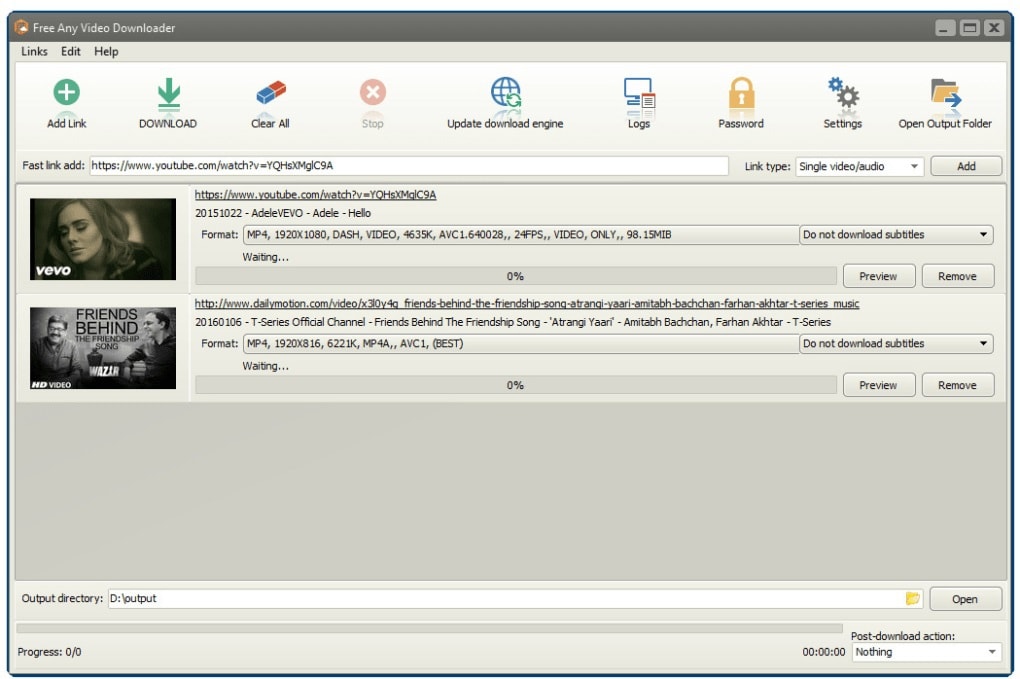Open Settings gear icon
This screenshot has height=679, width=1020.
[842, 95]
